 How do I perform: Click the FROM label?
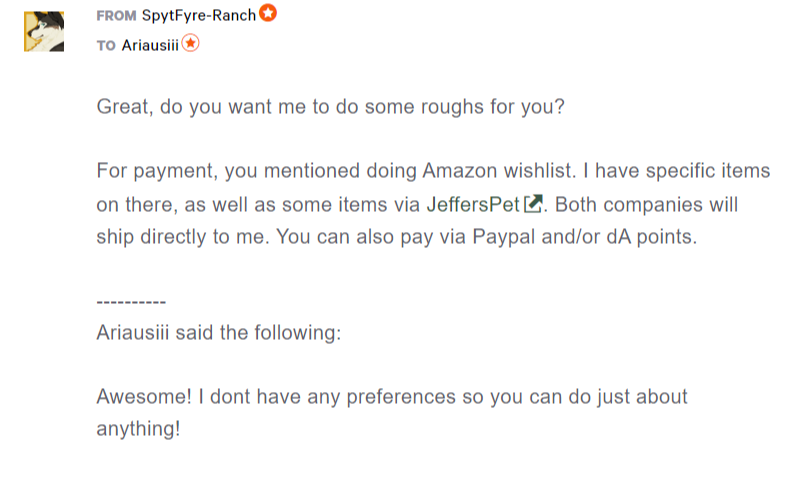pos(116,16)
